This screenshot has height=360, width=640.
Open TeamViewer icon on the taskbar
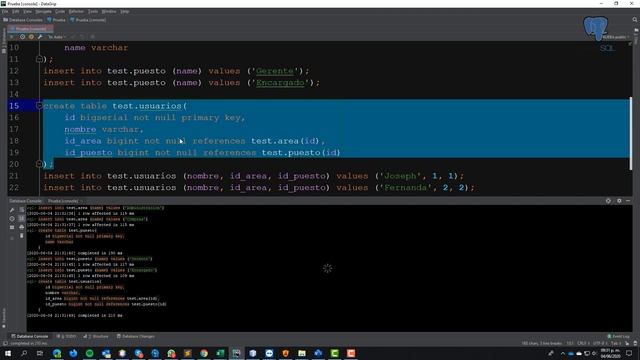269,353
